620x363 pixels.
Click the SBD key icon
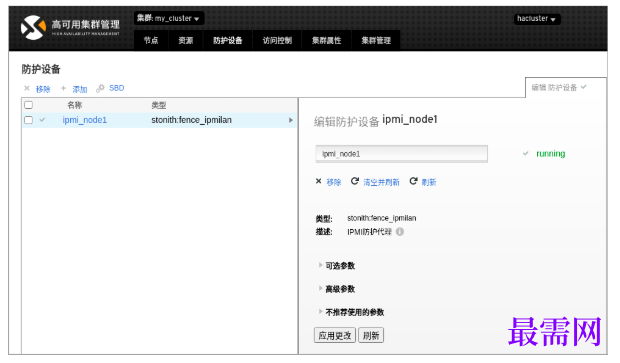(100, 88)
